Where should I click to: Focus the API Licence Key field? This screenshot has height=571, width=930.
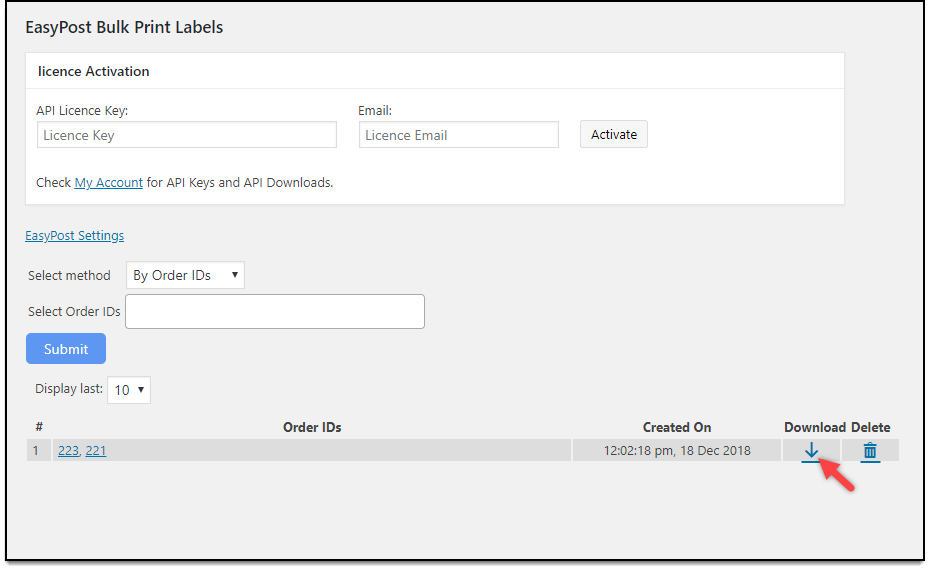pyautogui.click(x=187, y=135)
